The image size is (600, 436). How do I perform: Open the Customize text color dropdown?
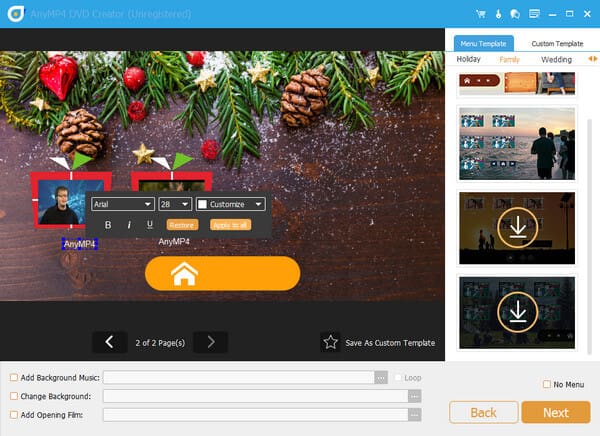coord(230,204)
